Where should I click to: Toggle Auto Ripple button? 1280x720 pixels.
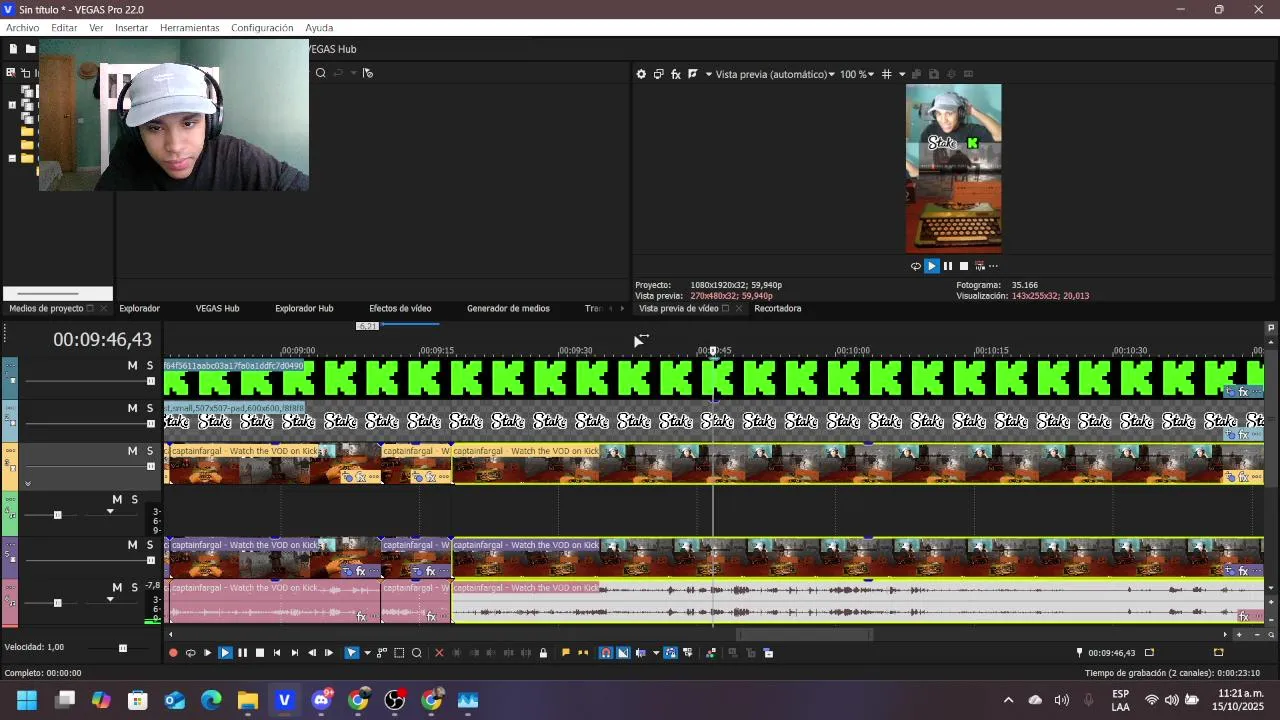pos(641,653)
